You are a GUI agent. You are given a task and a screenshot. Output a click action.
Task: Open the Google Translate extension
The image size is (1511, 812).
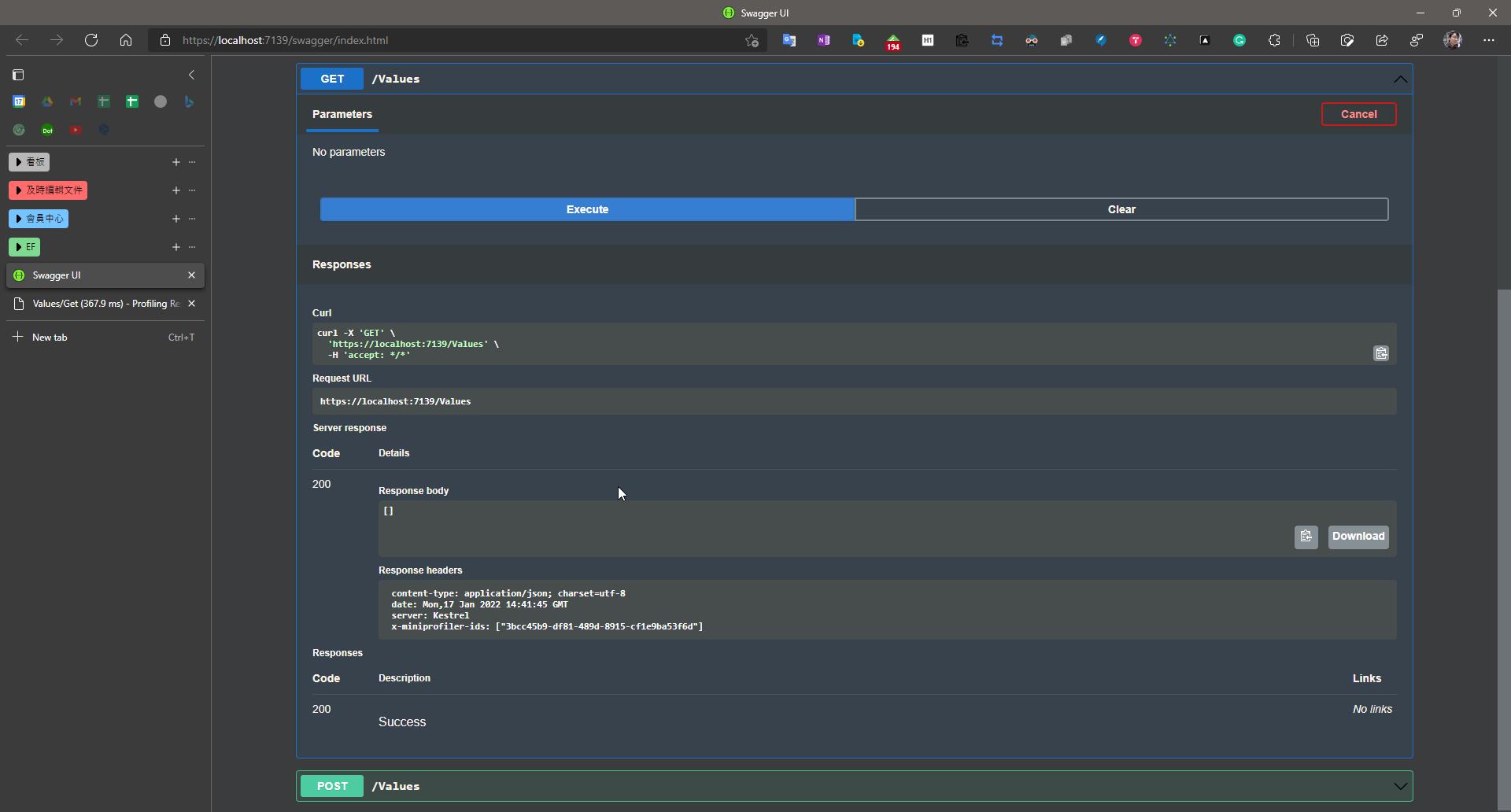click(x=789, y=40)
